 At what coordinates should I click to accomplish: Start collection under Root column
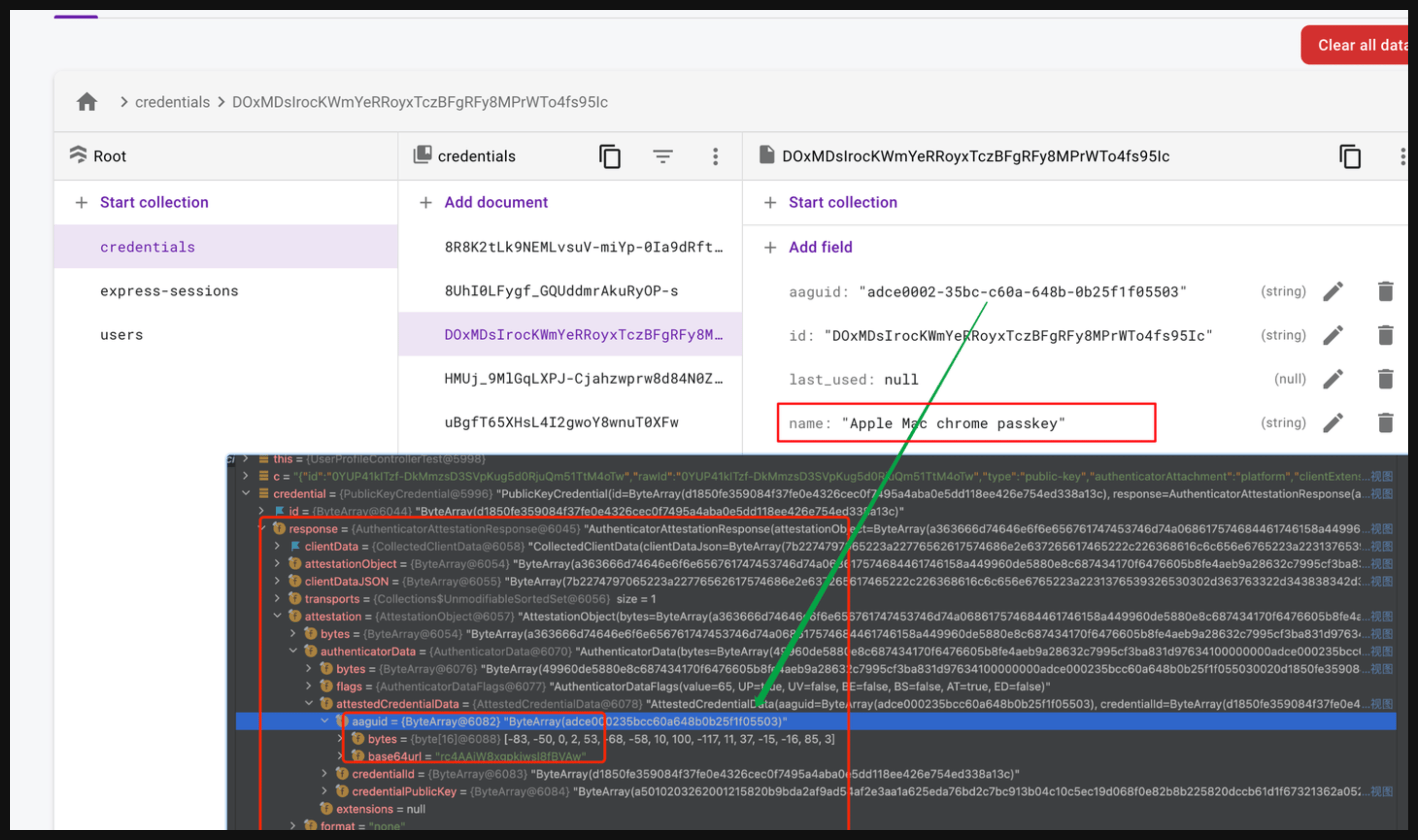[154, 203]
